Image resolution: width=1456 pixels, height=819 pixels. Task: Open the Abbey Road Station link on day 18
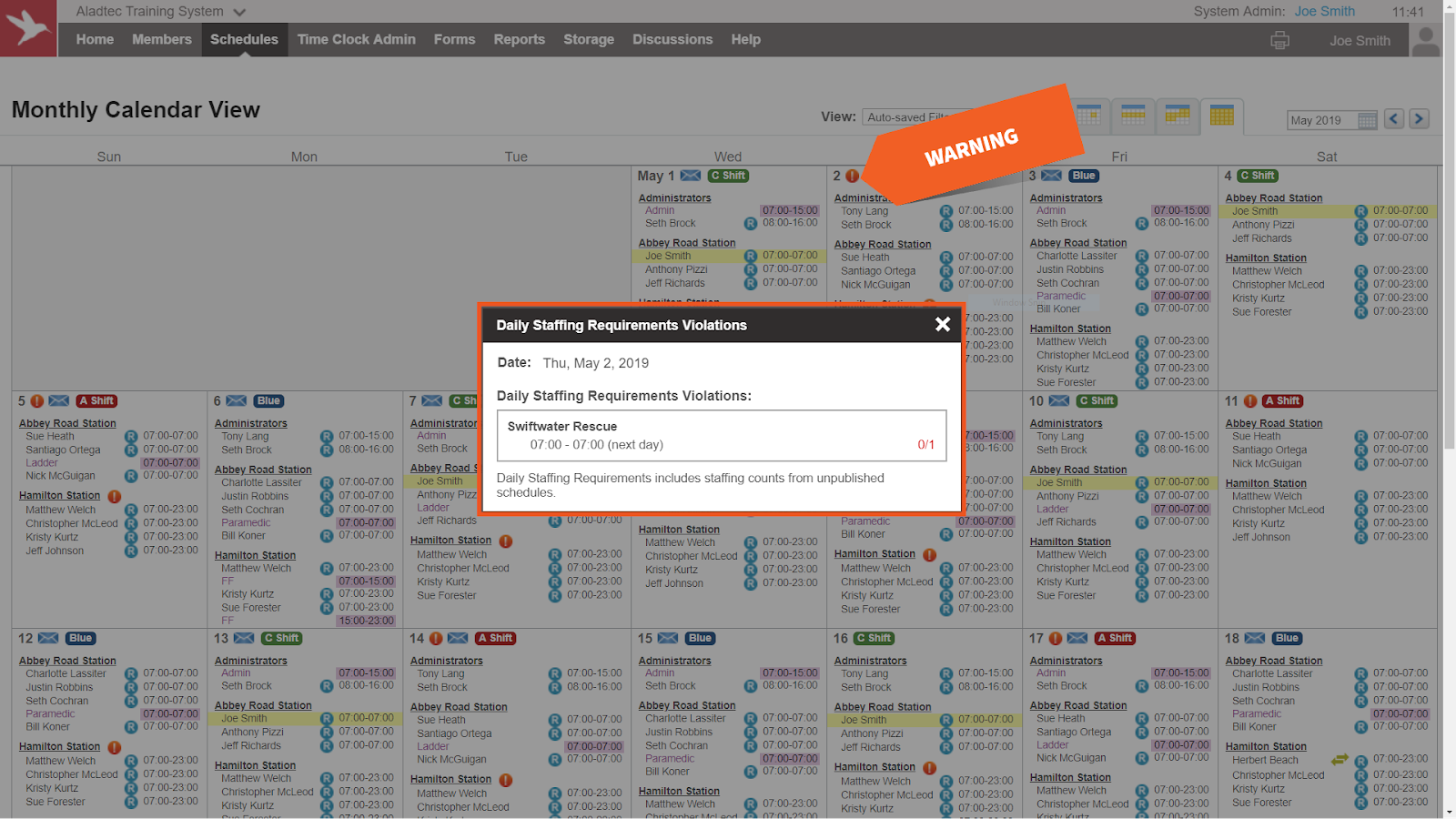pos(1274,662)
